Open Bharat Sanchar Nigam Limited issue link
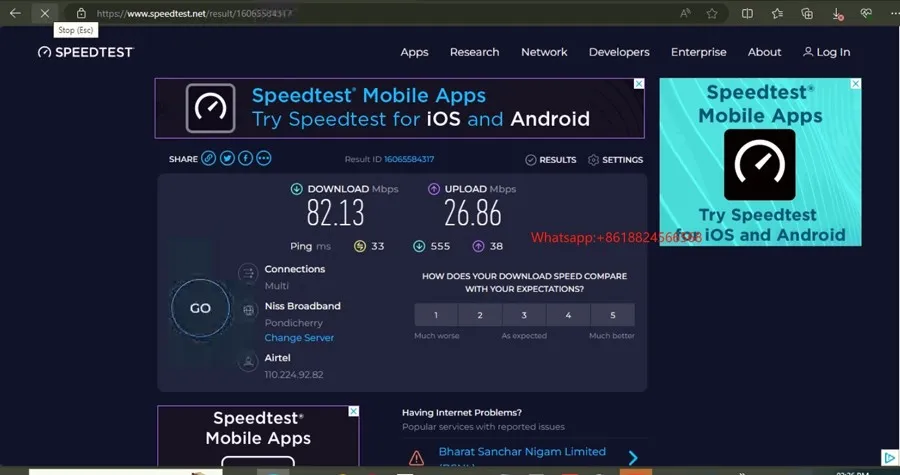The height and width of the screenshot is (475, 900). pos(522,452)
